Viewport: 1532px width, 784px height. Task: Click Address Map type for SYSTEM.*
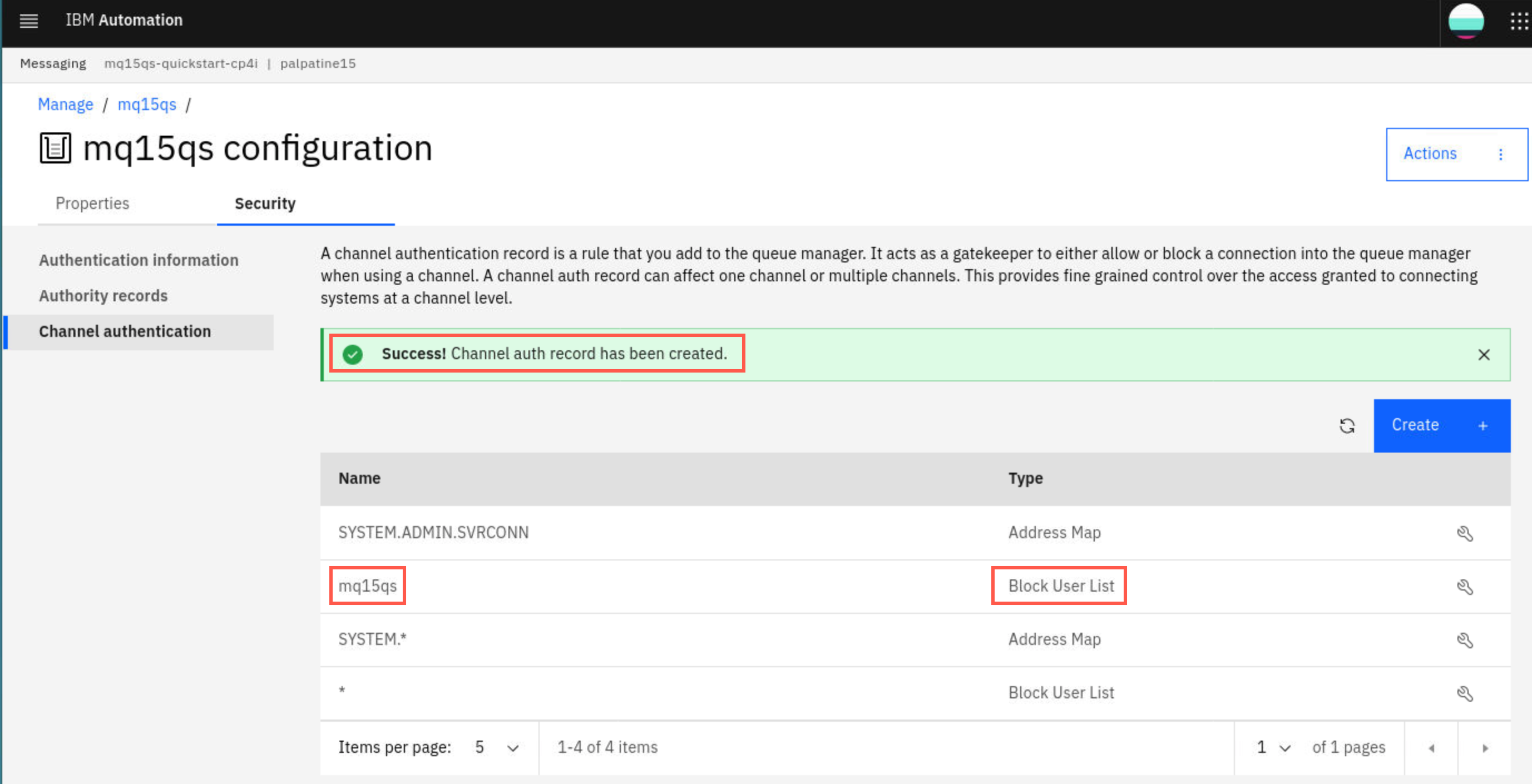click(1055, 639)
